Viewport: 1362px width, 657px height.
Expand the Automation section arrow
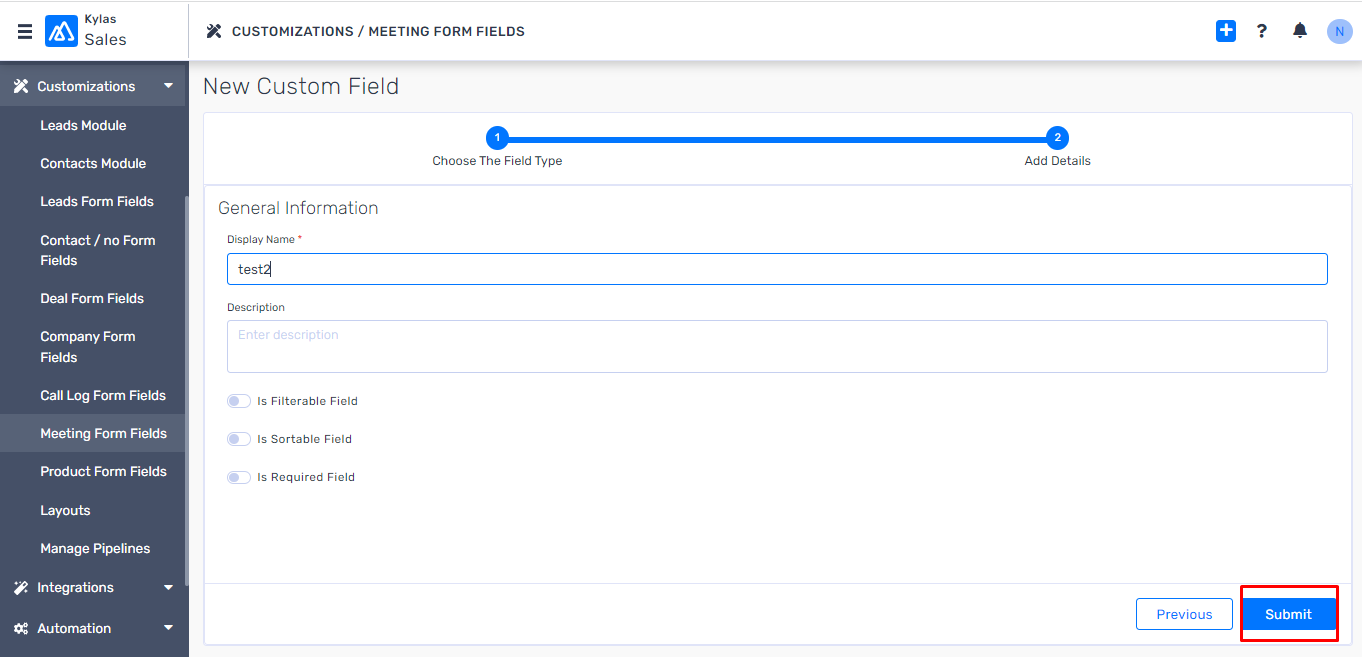(x=168, y=628)
